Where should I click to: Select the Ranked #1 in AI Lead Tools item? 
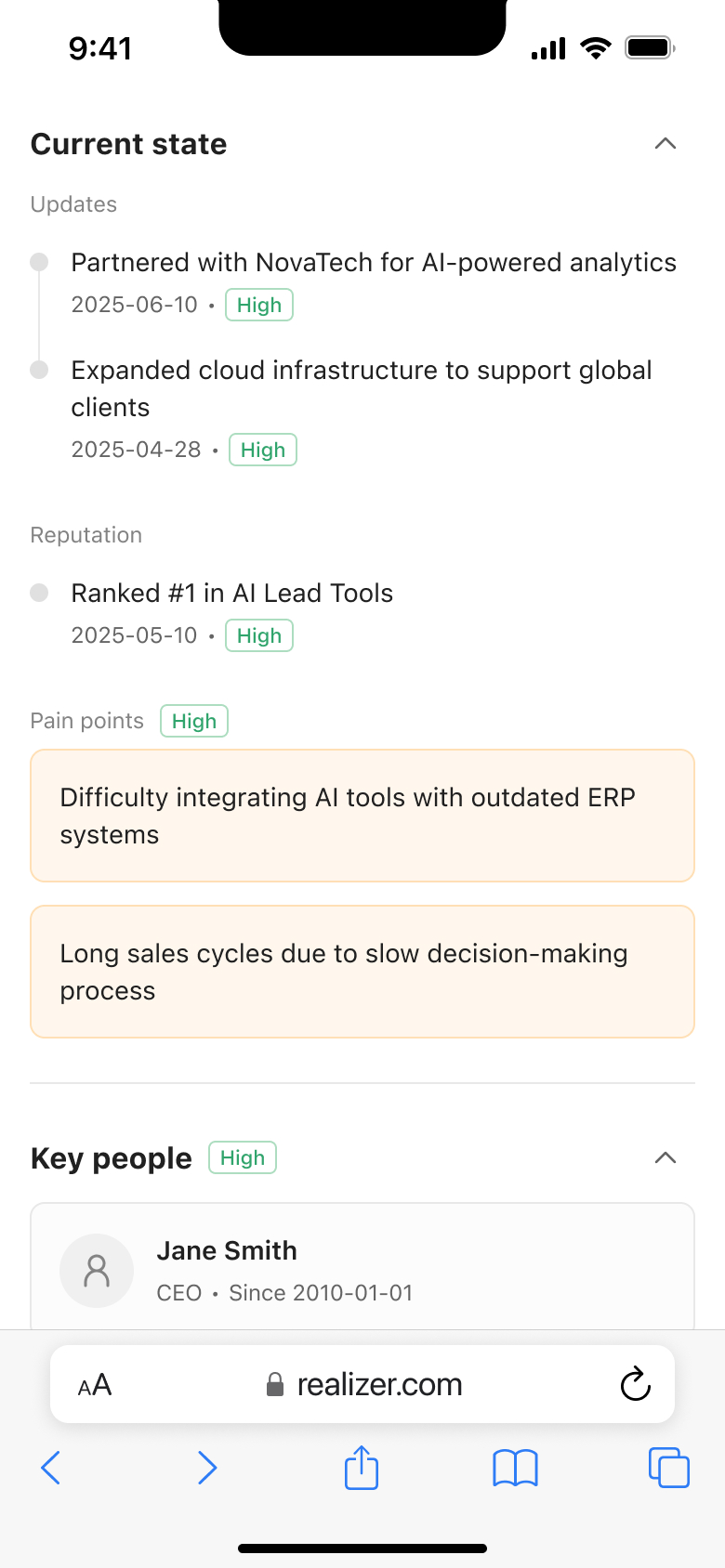(232, 594)
